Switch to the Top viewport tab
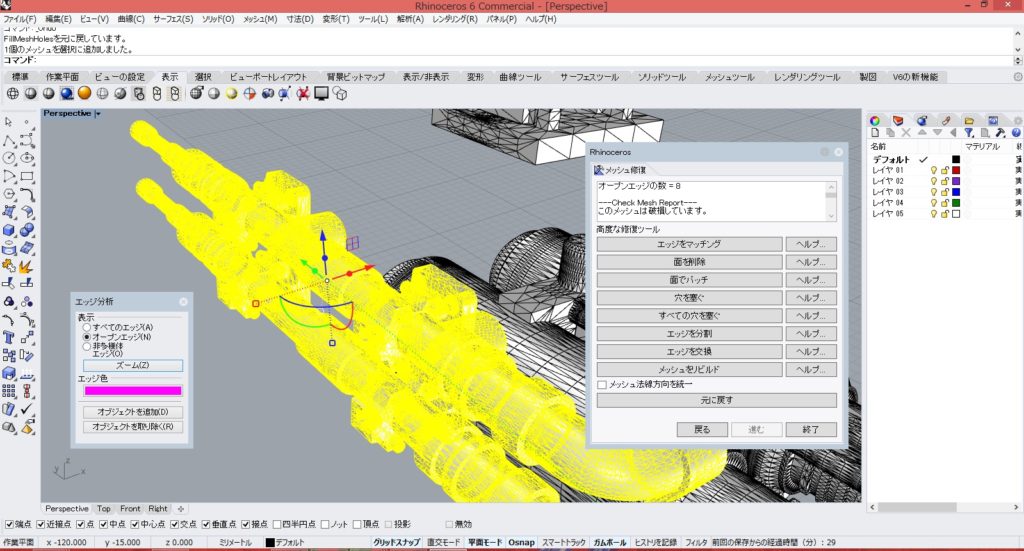This screenshot has height=551, width=1024. click(x=104, y=509)
